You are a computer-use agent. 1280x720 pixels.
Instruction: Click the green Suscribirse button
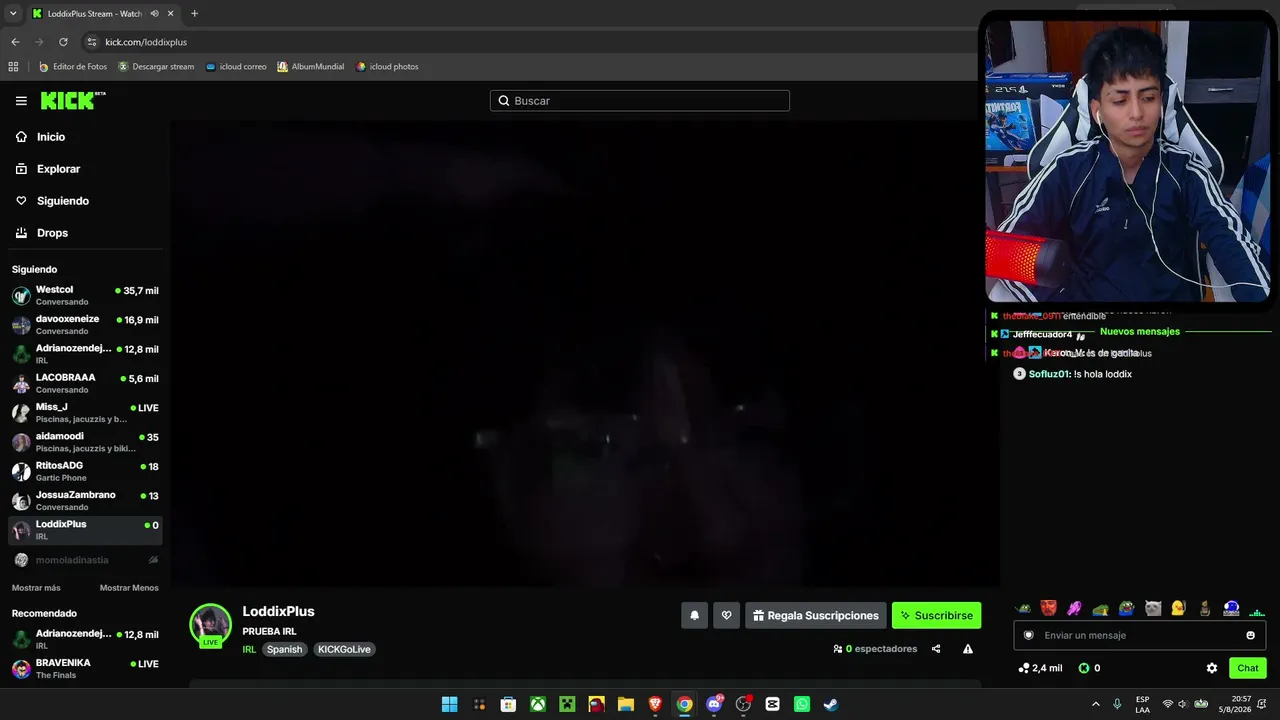[x=936, y=616]
